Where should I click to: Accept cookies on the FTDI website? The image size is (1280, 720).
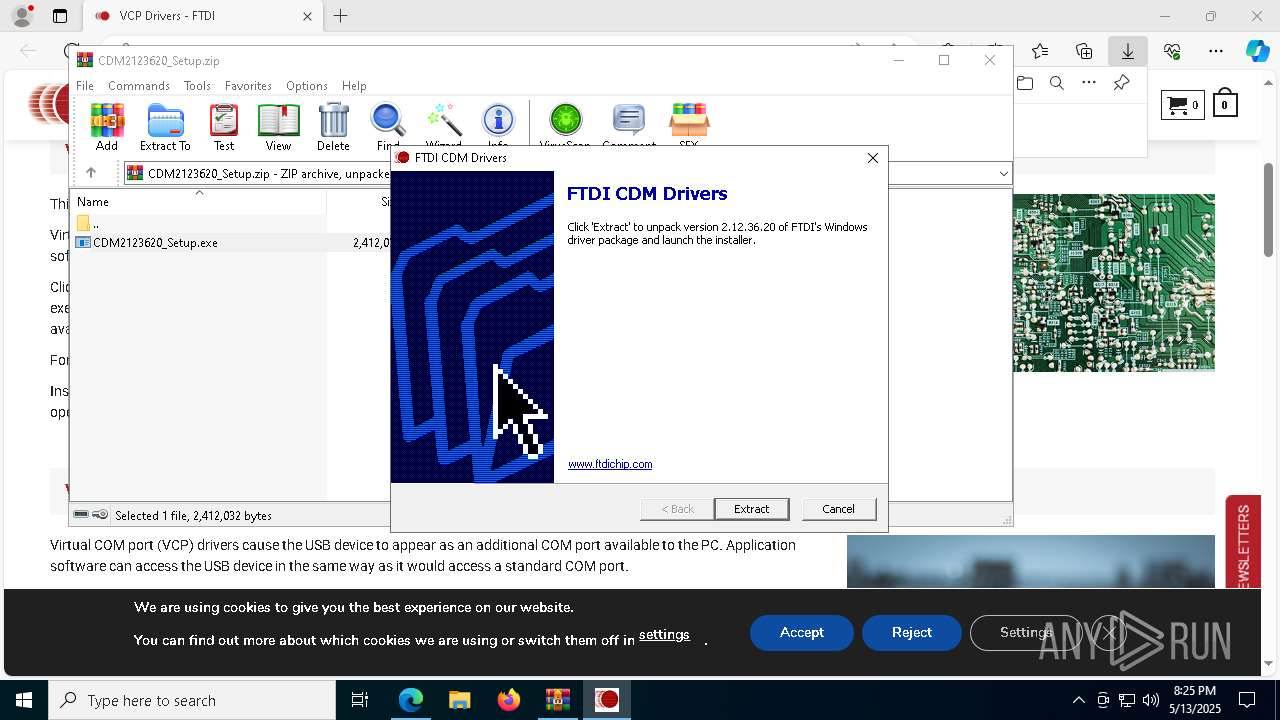(802, 633)
